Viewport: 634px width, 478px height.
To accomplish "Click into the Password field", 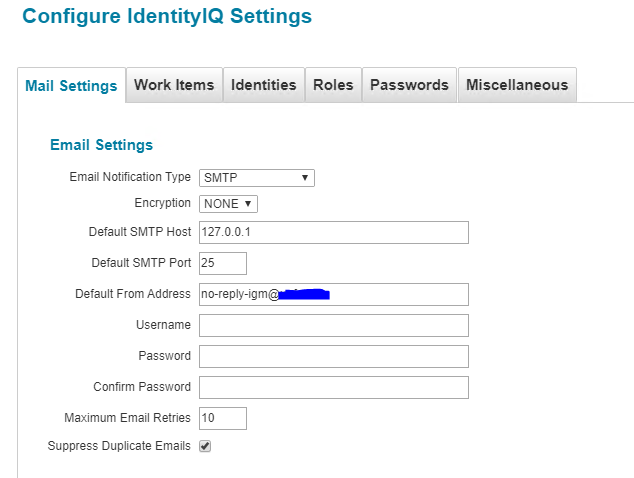I will (x=333, y=356).
